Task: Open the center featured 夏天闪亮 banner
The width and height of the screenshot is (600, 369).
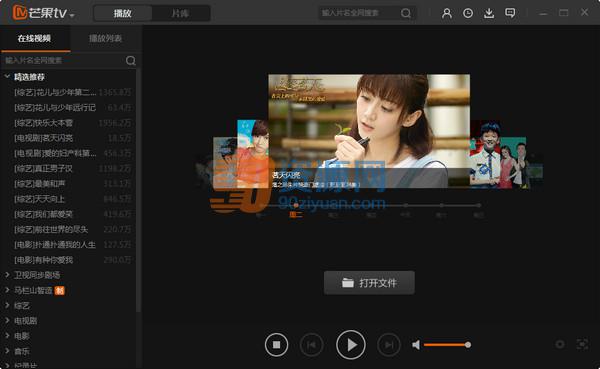Action: (369, 131)
